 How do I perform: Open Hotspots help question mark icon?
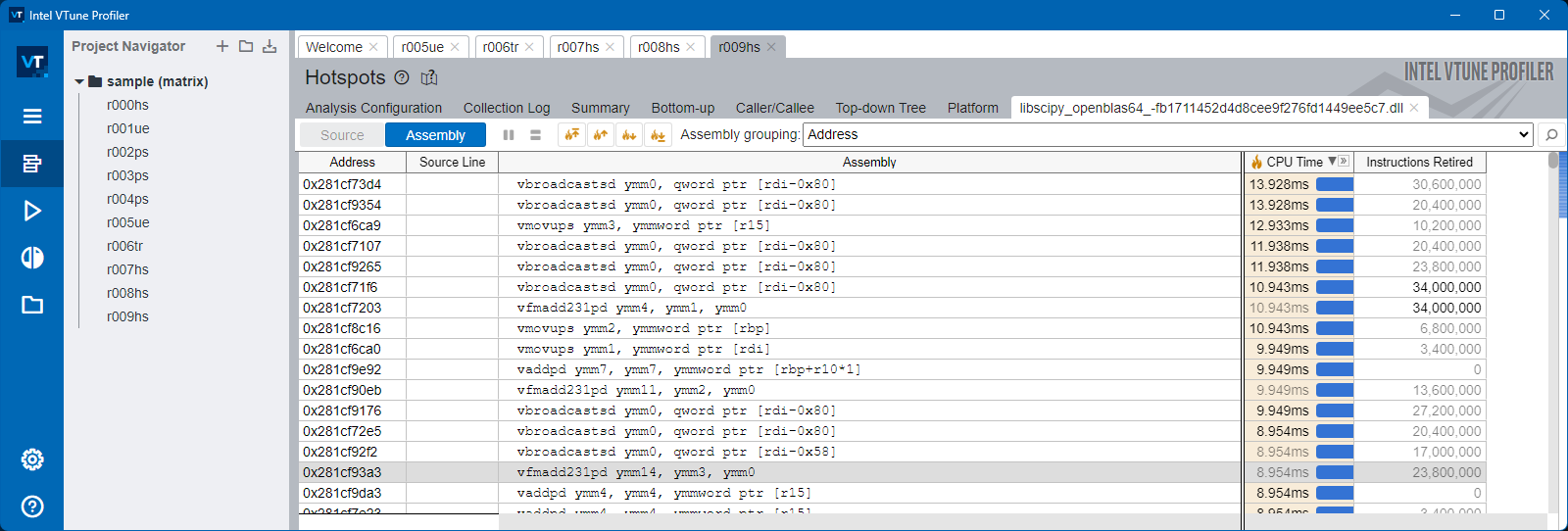[402, 77]
